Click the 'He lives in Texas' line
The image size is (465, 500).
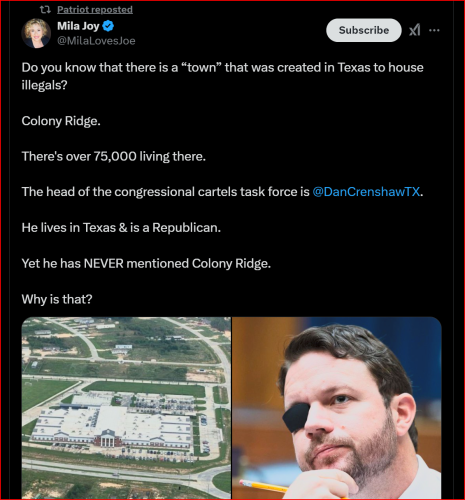(121, 228)
